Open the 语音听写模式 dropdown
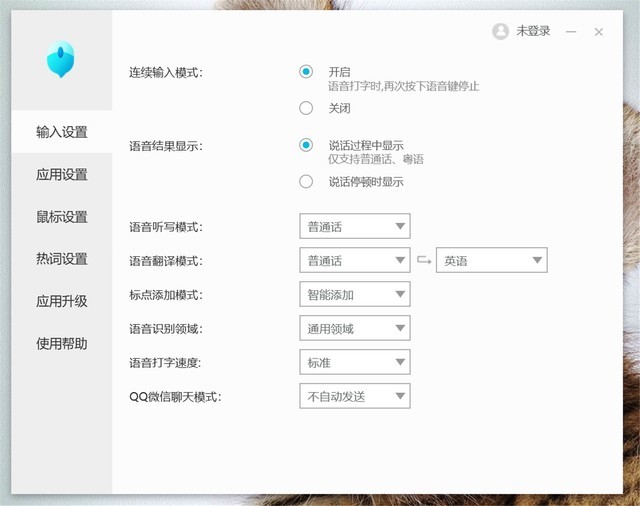640x506 pixels. pos(354,227)
